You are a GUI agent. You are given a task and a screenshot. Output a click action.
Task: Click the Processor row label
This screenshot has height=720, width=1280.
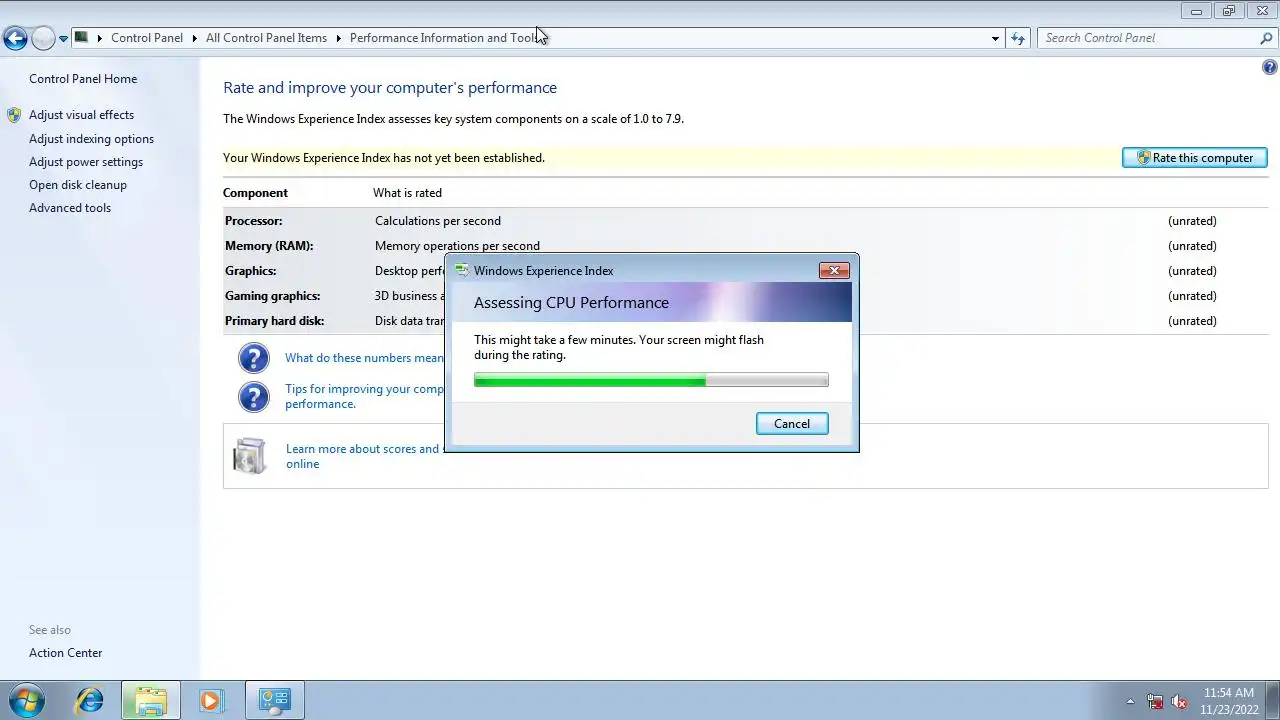[254, 221]
